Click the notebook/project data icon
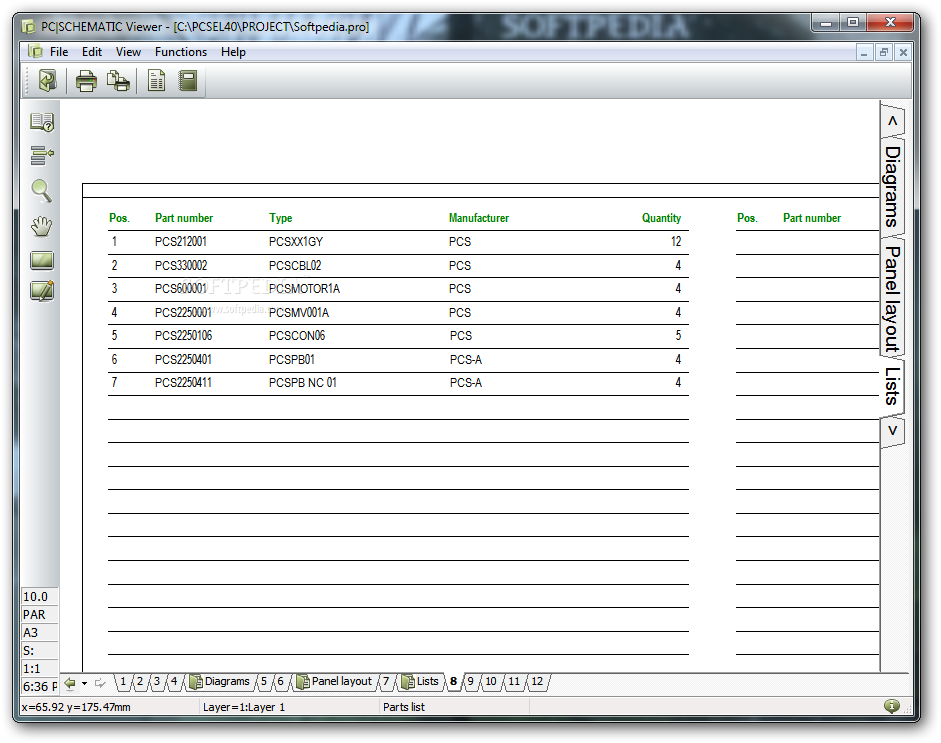 pyautogui.click(x=188, y=80)
